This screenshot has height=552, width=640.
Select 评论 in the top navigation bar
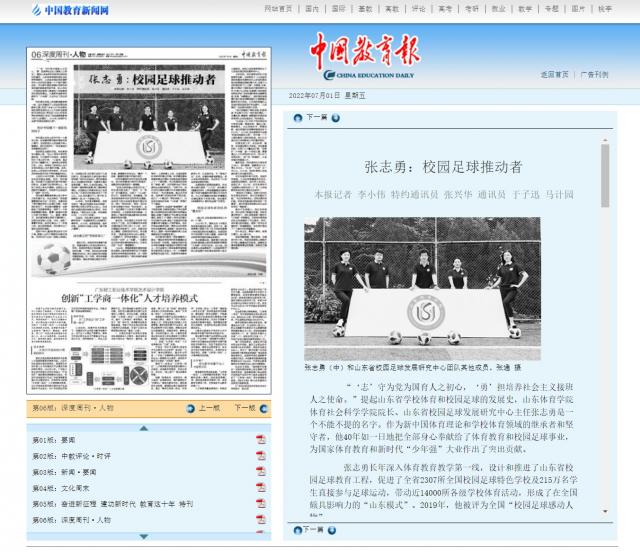point(418,8)
